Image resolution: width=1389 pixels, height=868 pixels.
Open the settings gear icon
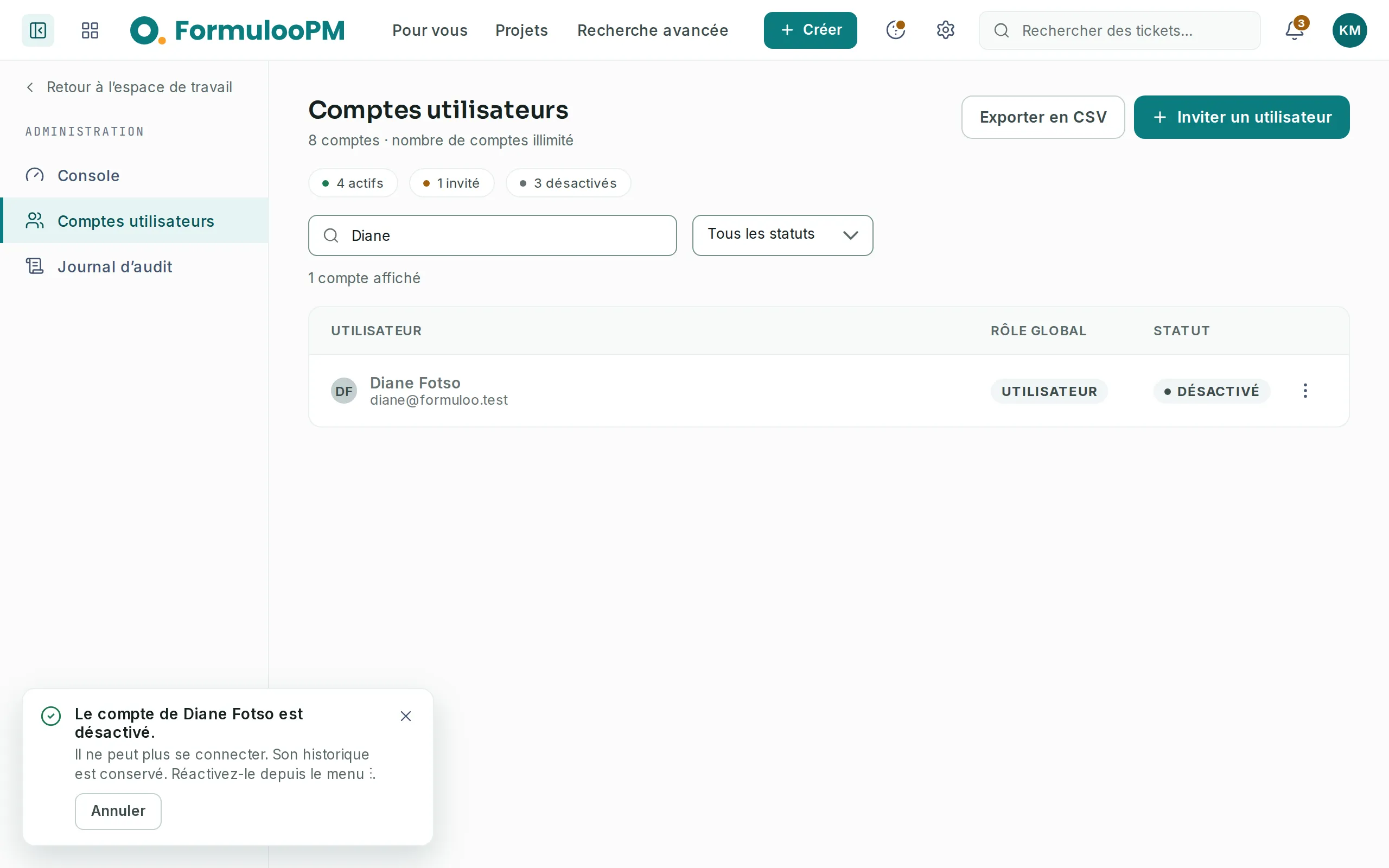[x=945, y=30]
